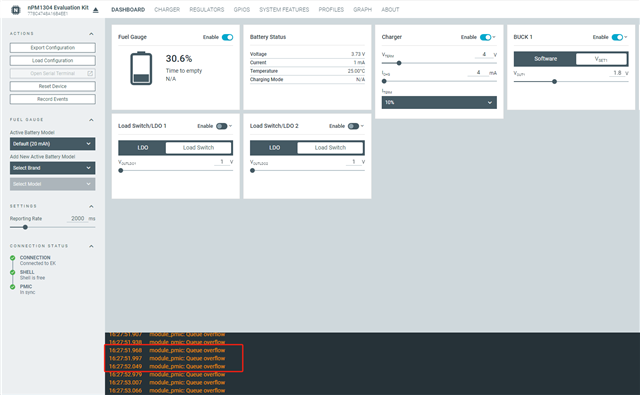This screenshot has width=640, height=395.
Task: Expand BUCK 1 card options arrow
Action: [x=626, y=37]
